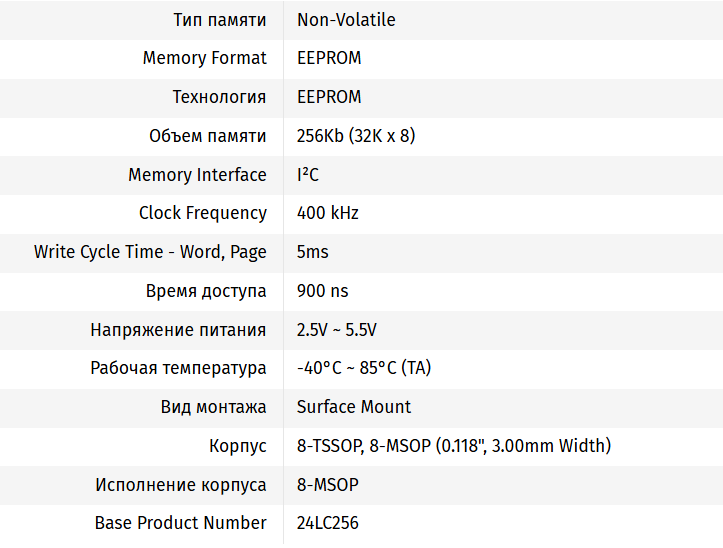This screenshot has width=723, height=548.
Task: Select the "Surface Mount" value
Action: coord(354,407)
